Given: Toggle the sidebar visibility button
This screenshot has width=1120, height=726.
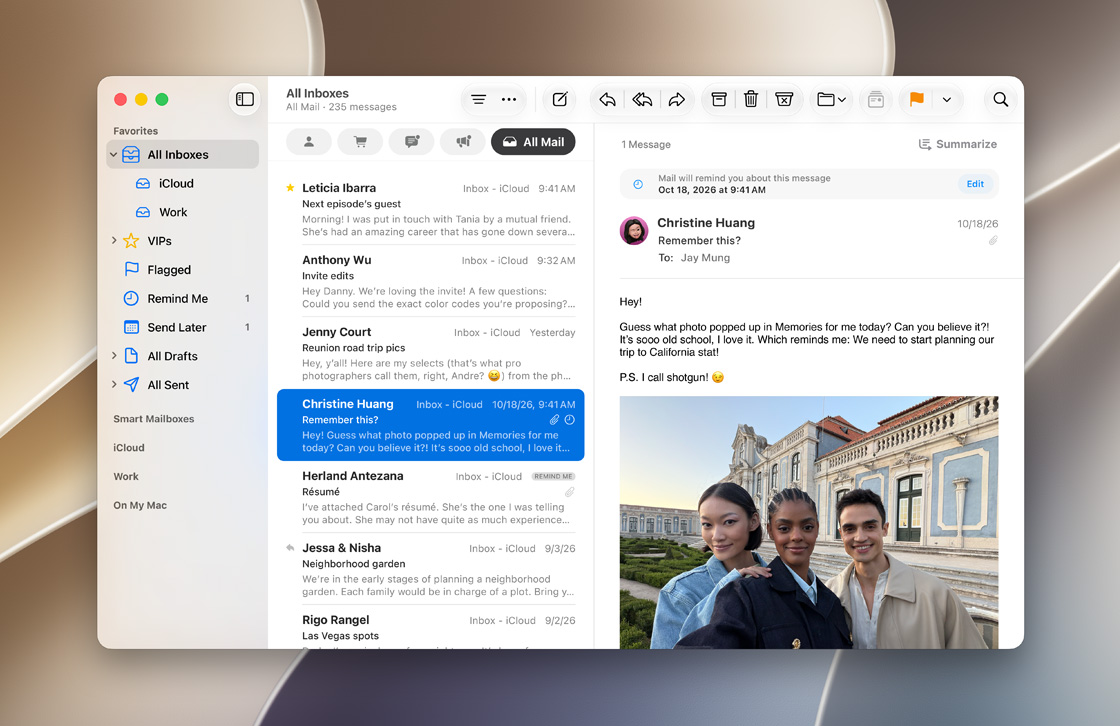Looking at the screenshot, I should 244,99.
